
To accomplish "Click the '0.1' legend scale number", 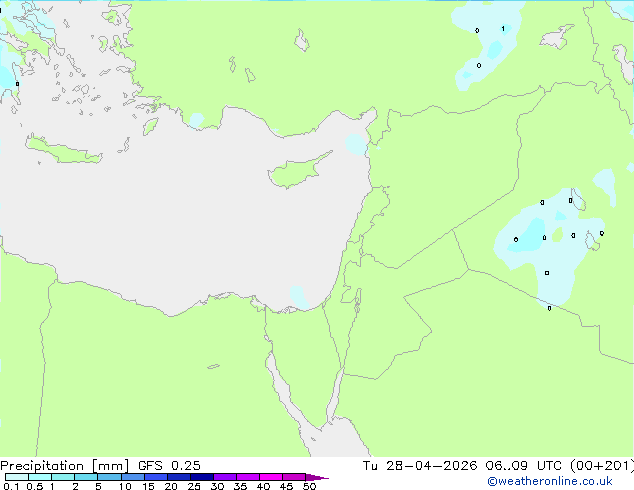I will pyautogui.click(x=11, y=486).
